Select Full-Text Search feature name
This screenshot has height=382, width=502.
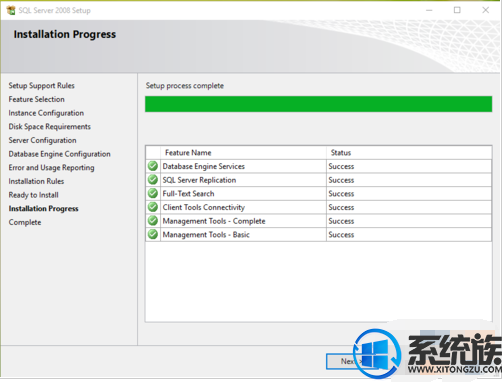pyautogui.click(x=188, y=194)
